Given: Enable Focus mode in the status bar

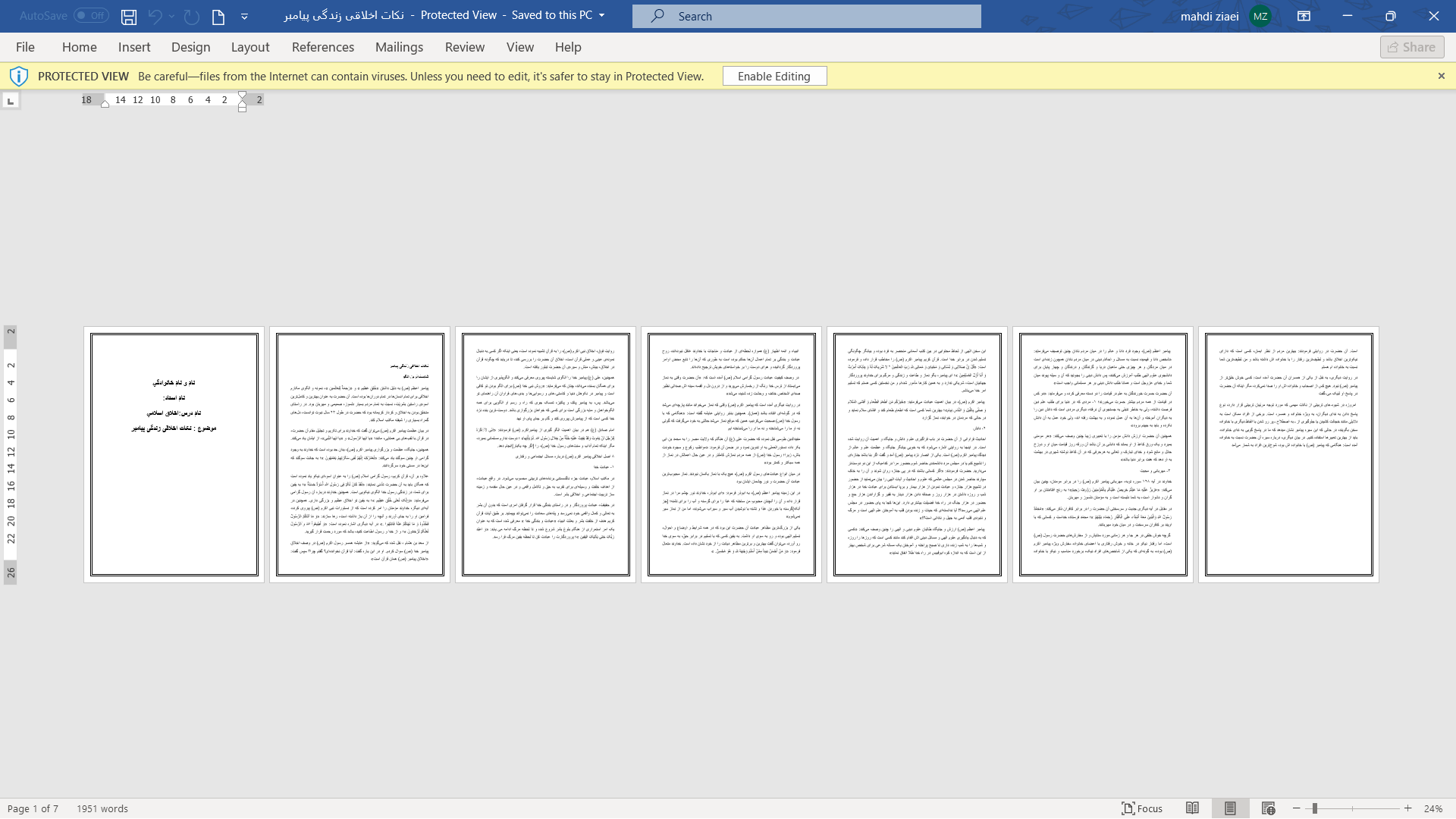Looking at the screenshot, I should 1142,808.
